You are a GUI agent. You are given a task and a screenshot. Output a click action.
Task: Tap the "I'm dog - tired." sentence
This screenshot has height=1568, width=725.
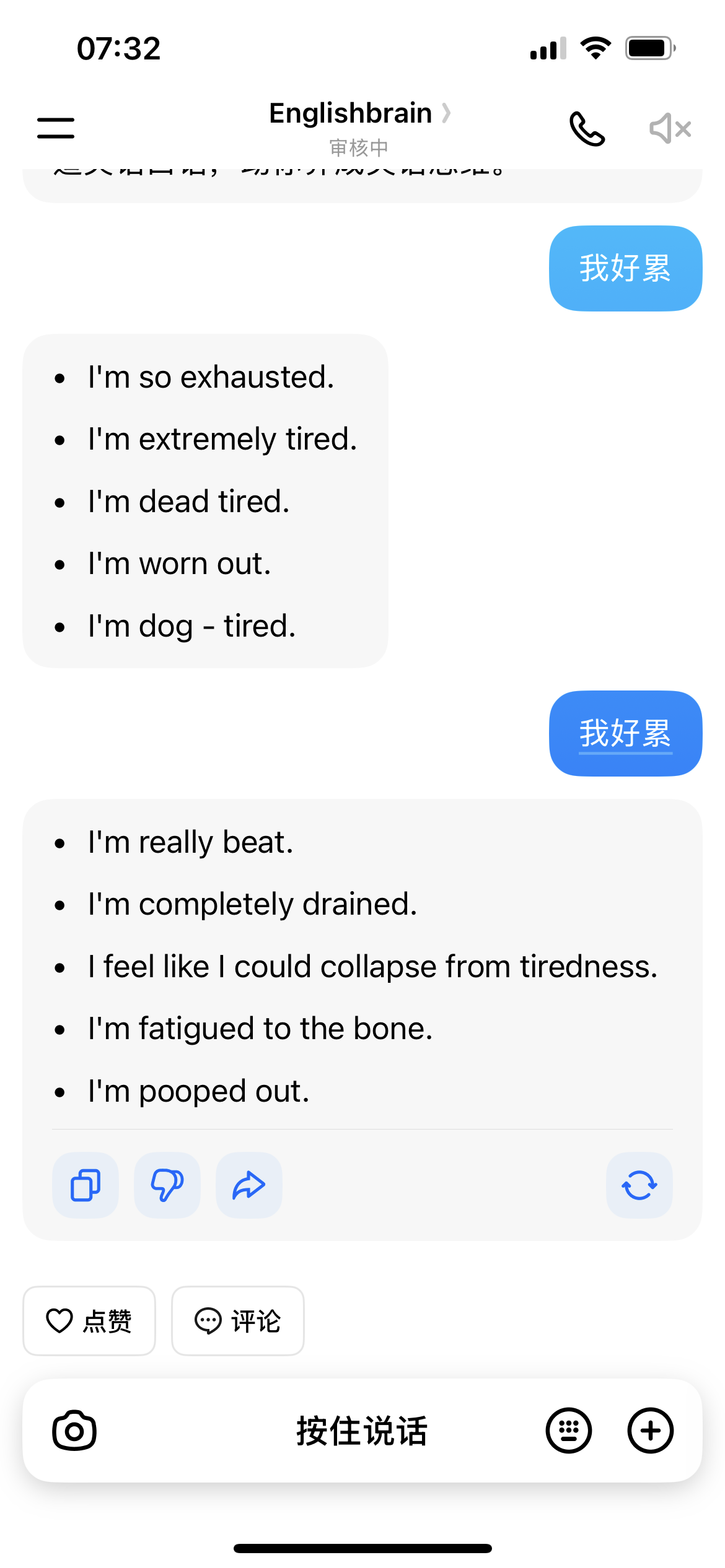(191, 625)
